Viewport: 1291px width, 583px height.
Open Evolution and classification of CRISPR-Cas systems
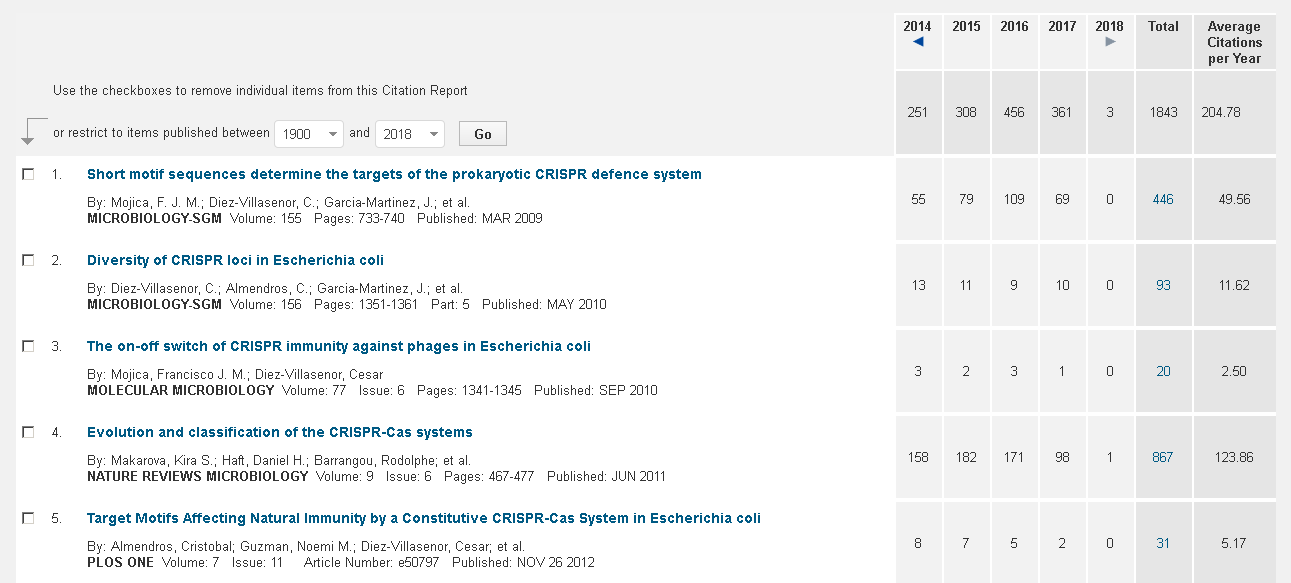click(x=280, y=432)
